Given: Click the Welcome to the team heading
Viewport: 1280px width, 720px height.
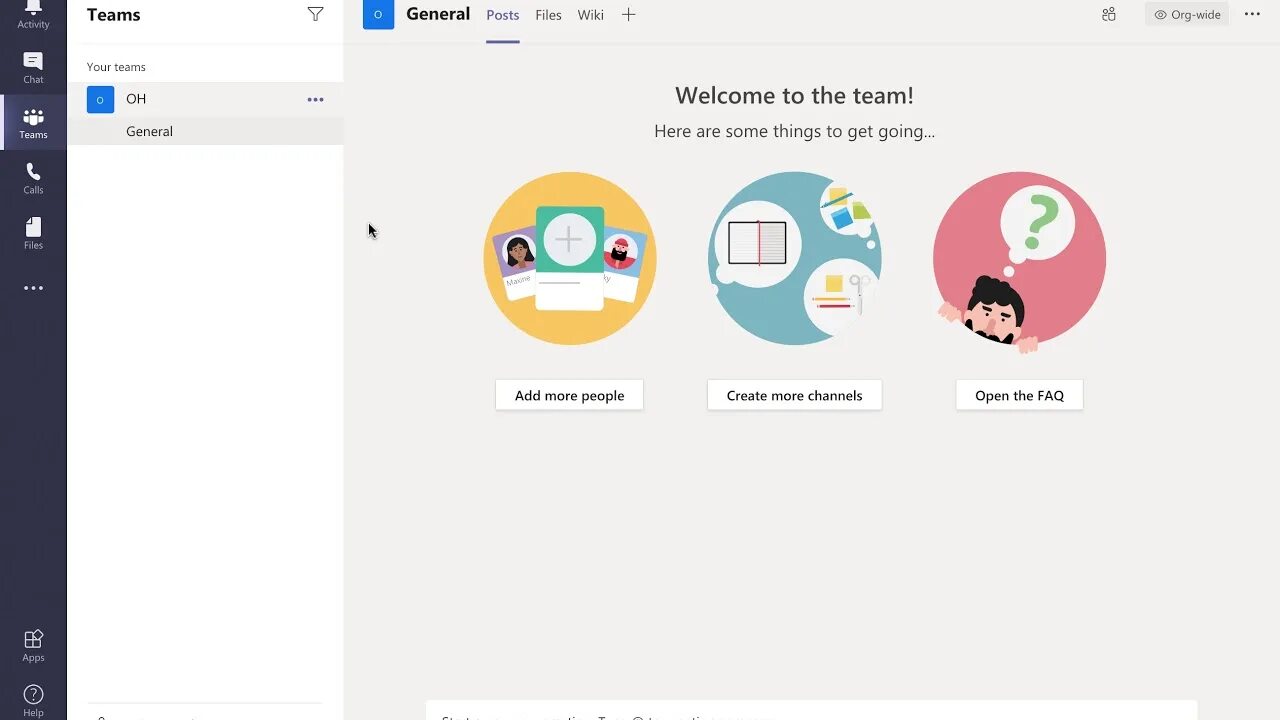Looking at the screenshot, I should [794, 95].
